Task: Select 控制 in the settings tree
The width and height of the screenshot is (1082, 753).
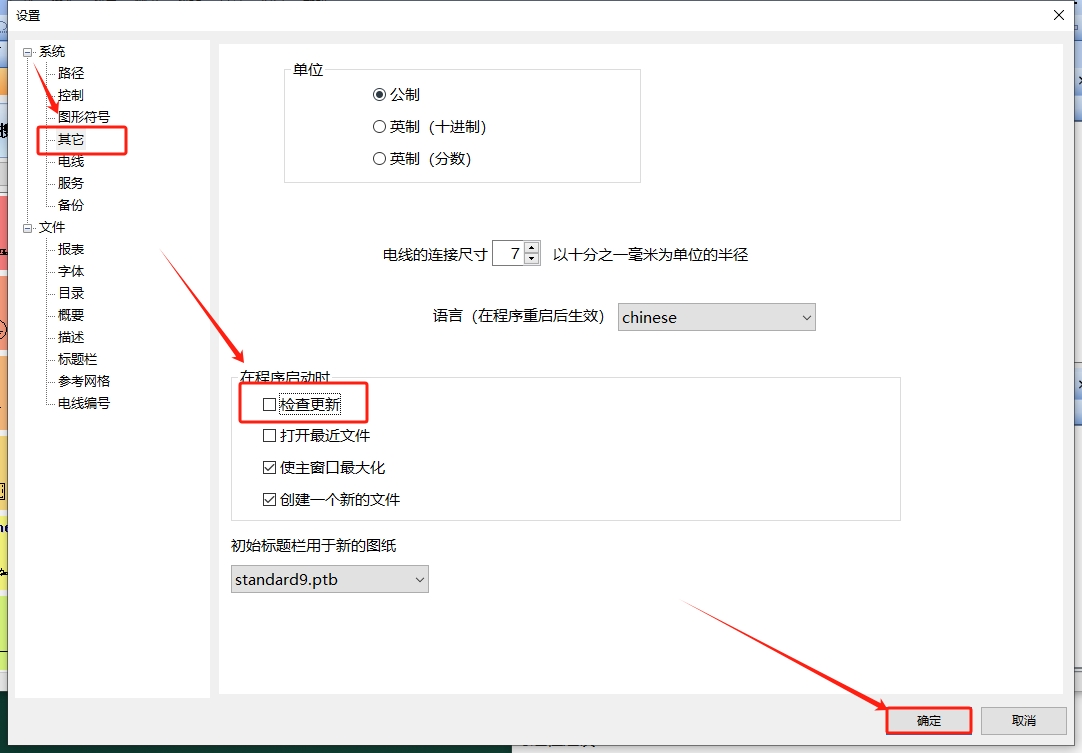Action: (x=70, y=95)
